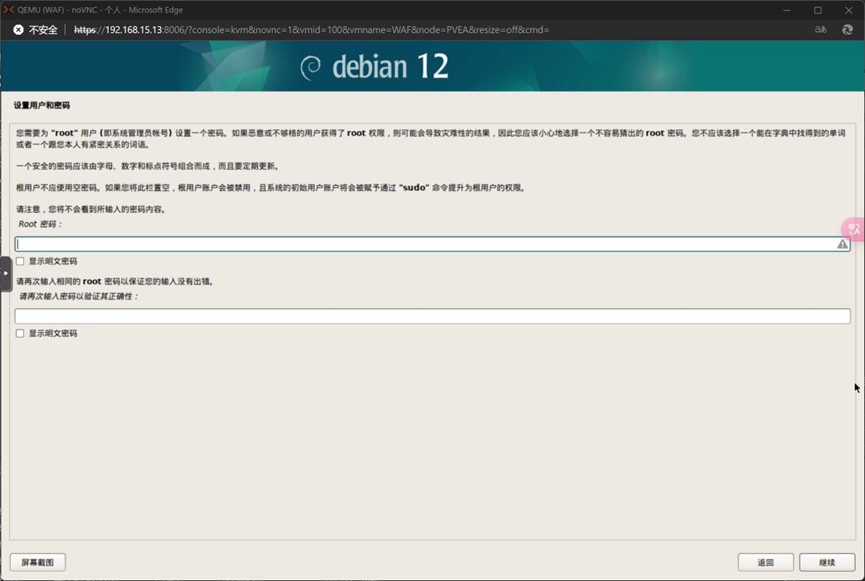
Task: Click the 返回 button to go back
Action: coord(766,562)
